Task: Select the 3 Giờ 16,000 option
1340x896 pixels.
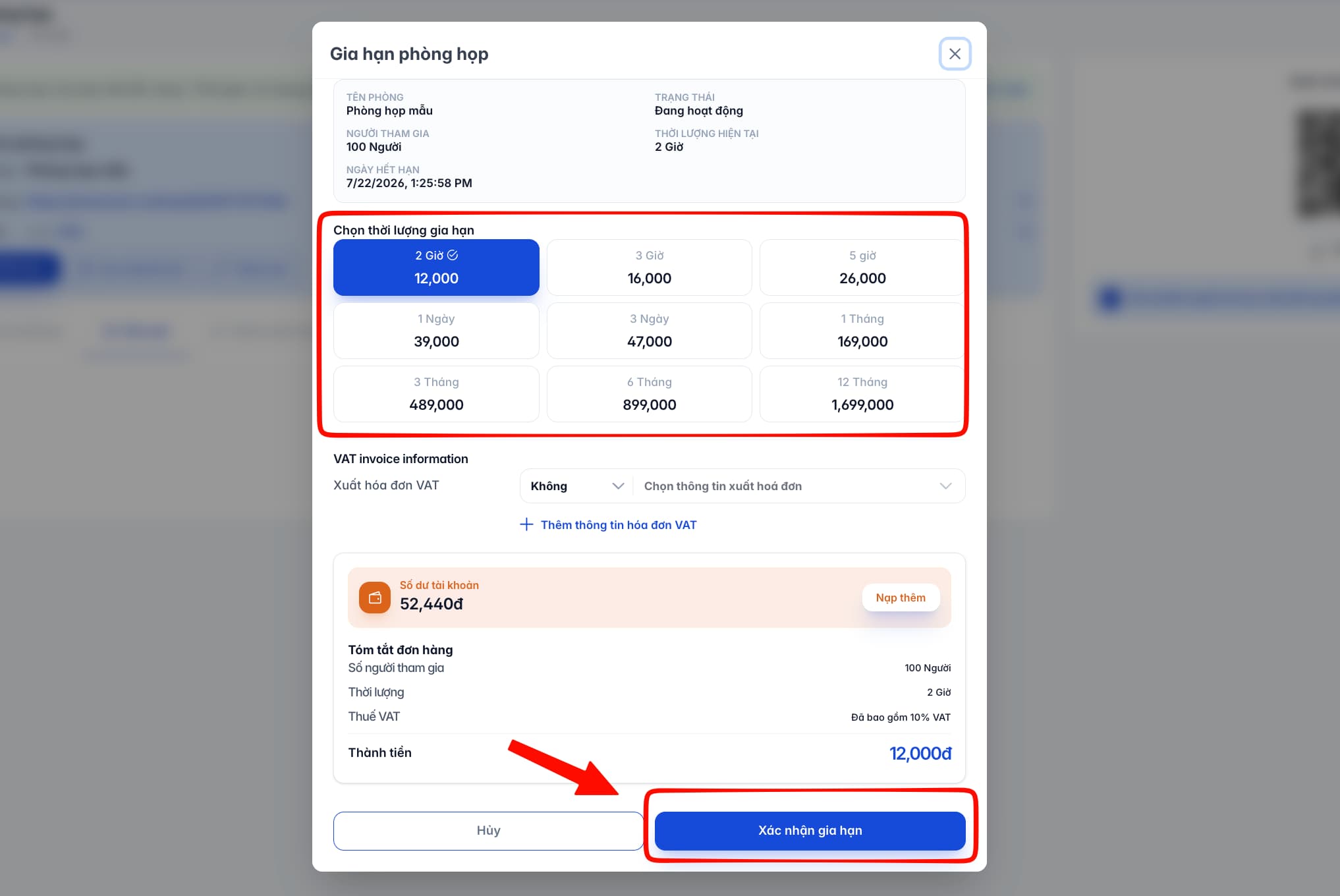Action: tap(650, 267)
